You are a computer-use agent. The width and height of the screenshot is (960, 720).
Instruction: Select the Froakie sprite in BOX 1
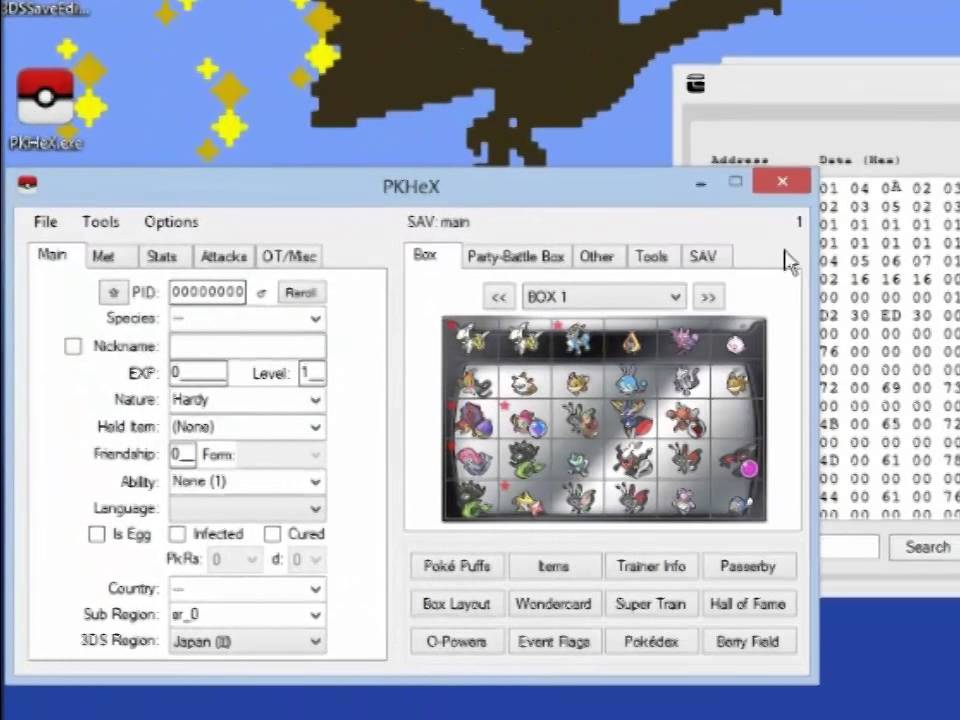pos(577,462)
